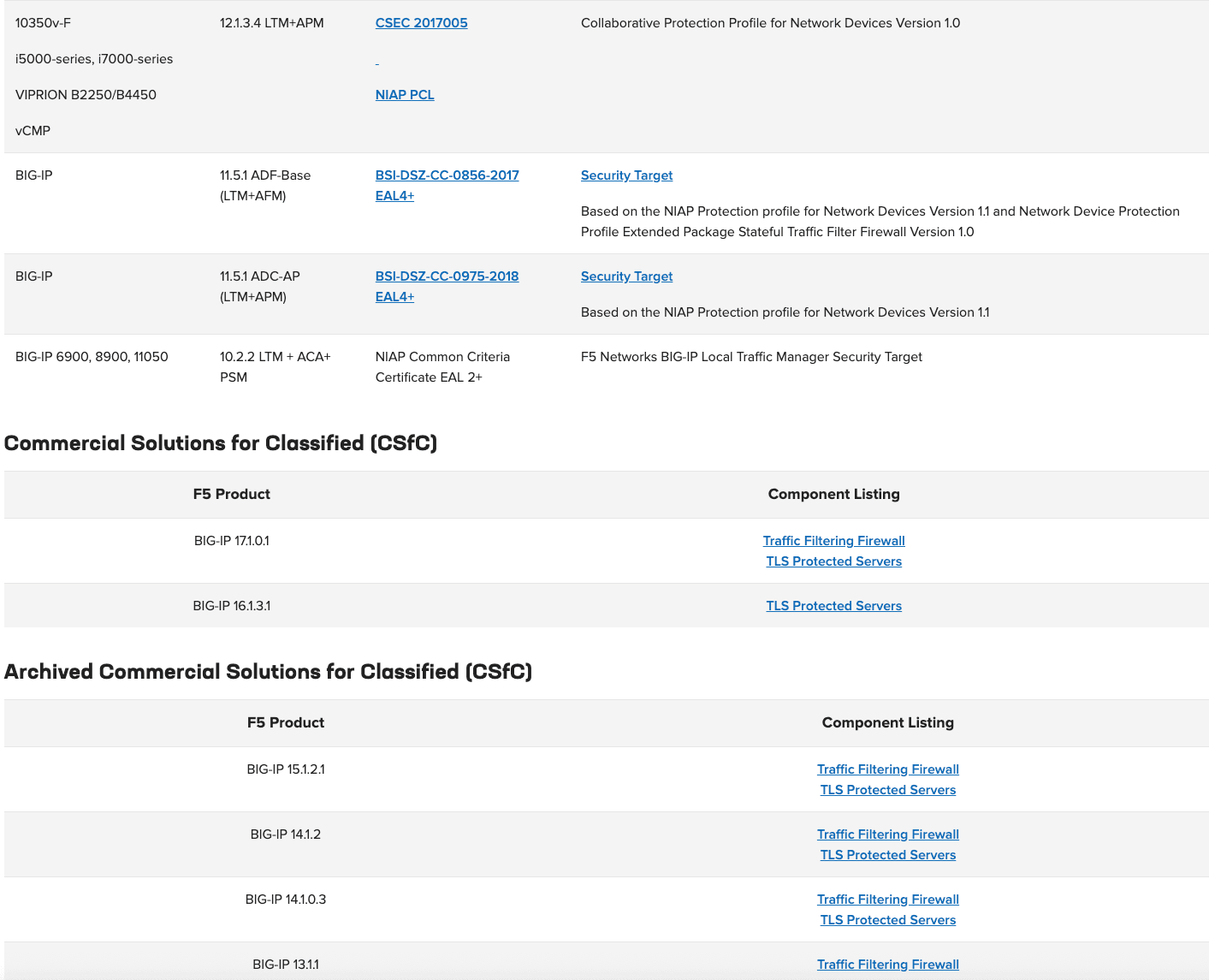Select the Commercial Solutions for Classified heading
Screen dimensions: 1209x980
tap(221, 443)
